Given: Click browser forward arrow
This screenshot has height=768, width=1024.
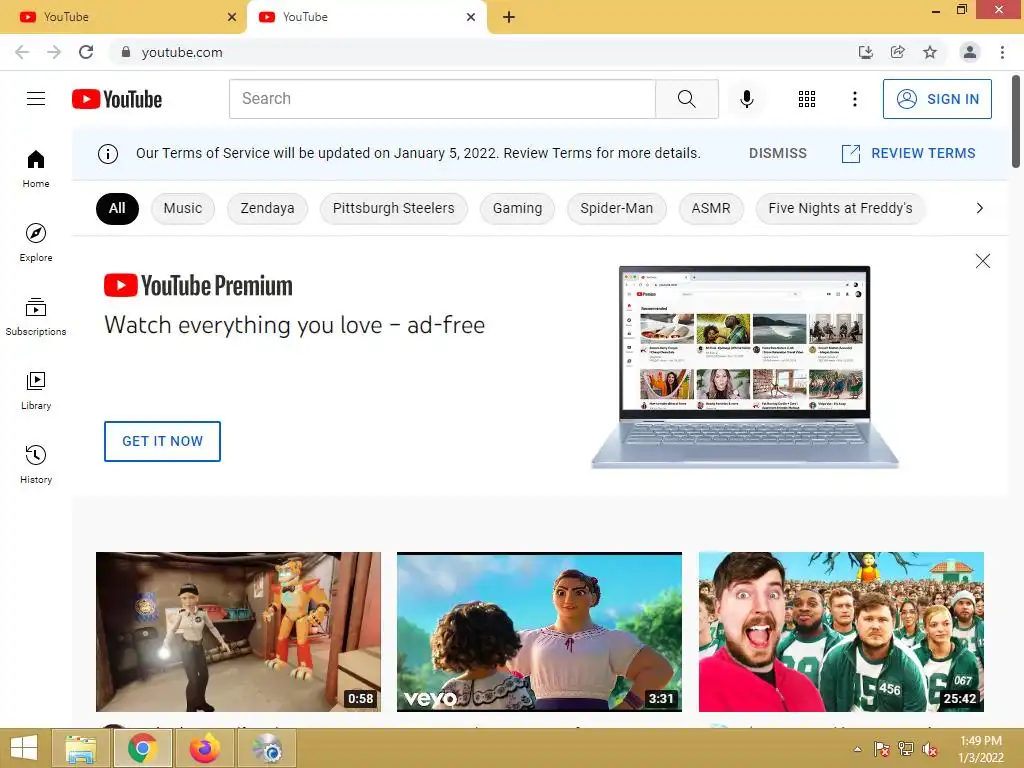Looking at the screenshot, I should pyautogui.click(x=54, y=52).
